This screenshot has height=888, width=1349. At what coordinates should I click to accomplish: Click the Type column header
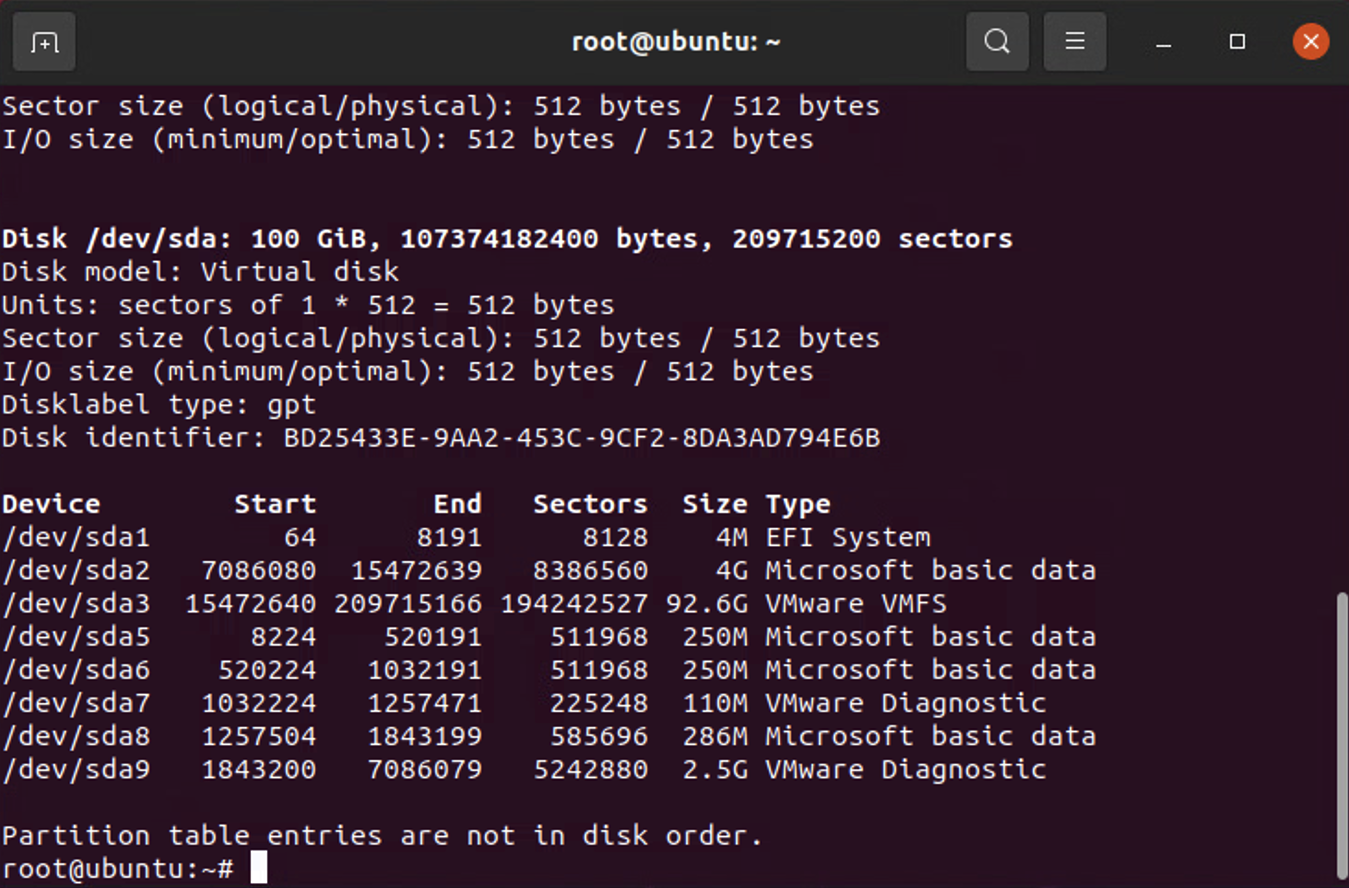(x=798, y=504)
